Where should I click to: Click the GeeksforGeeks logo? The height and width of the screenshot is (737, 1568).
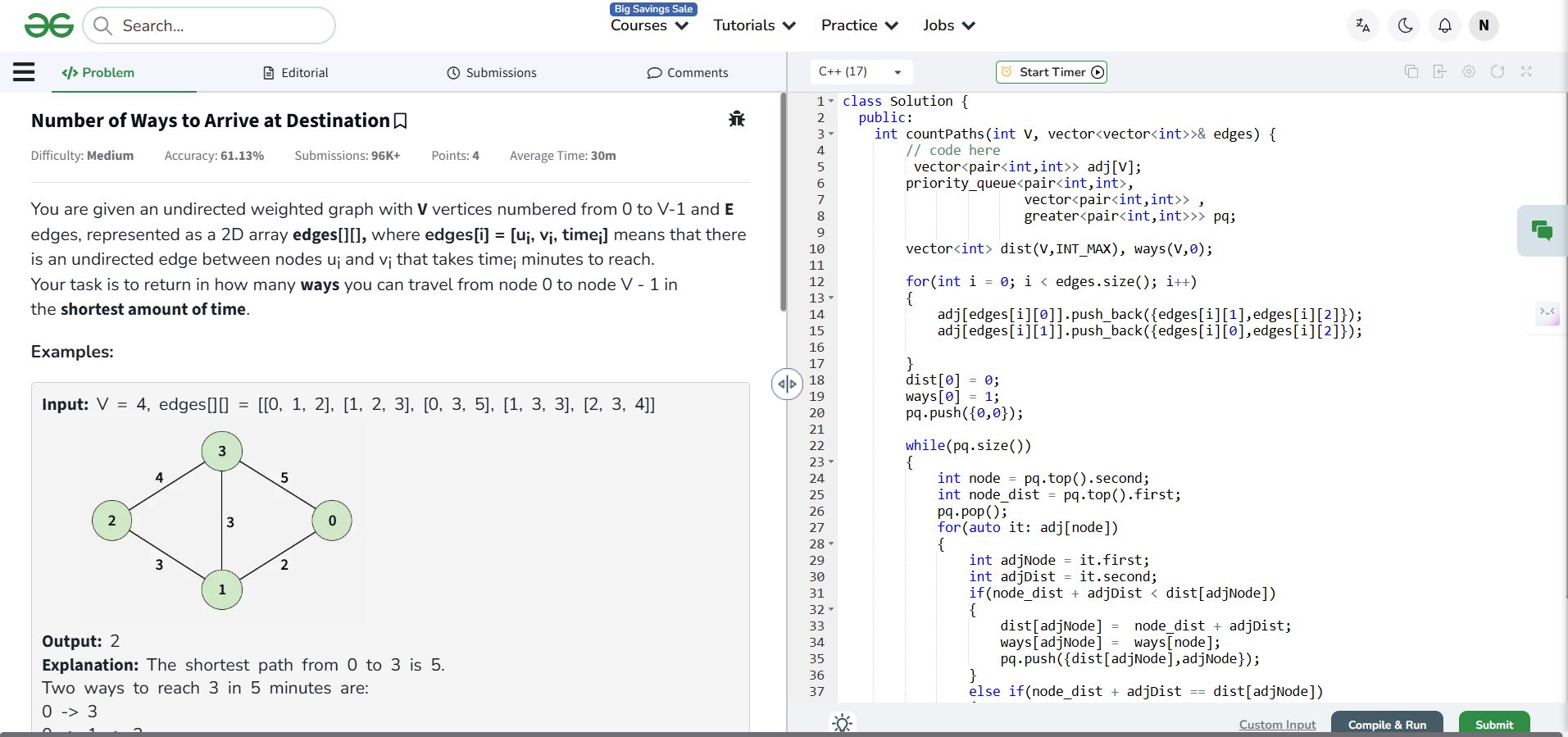tap(49, 25)
